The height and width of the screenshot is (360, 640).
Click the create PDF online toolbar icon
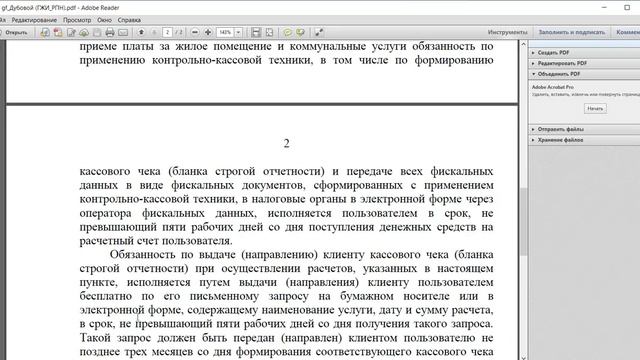[45, 32]
